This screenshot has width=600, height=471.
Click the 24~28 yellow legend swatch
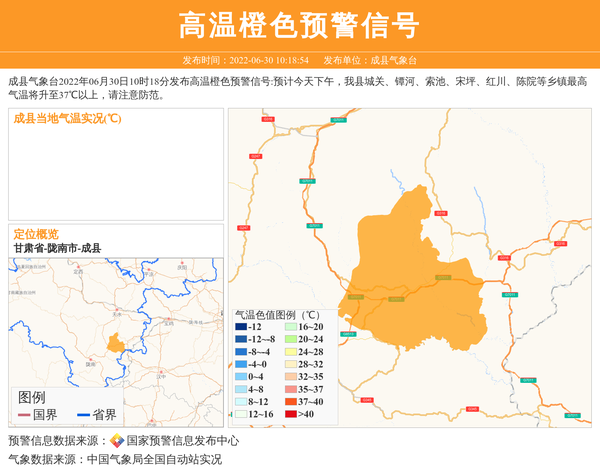pos(290,352)
